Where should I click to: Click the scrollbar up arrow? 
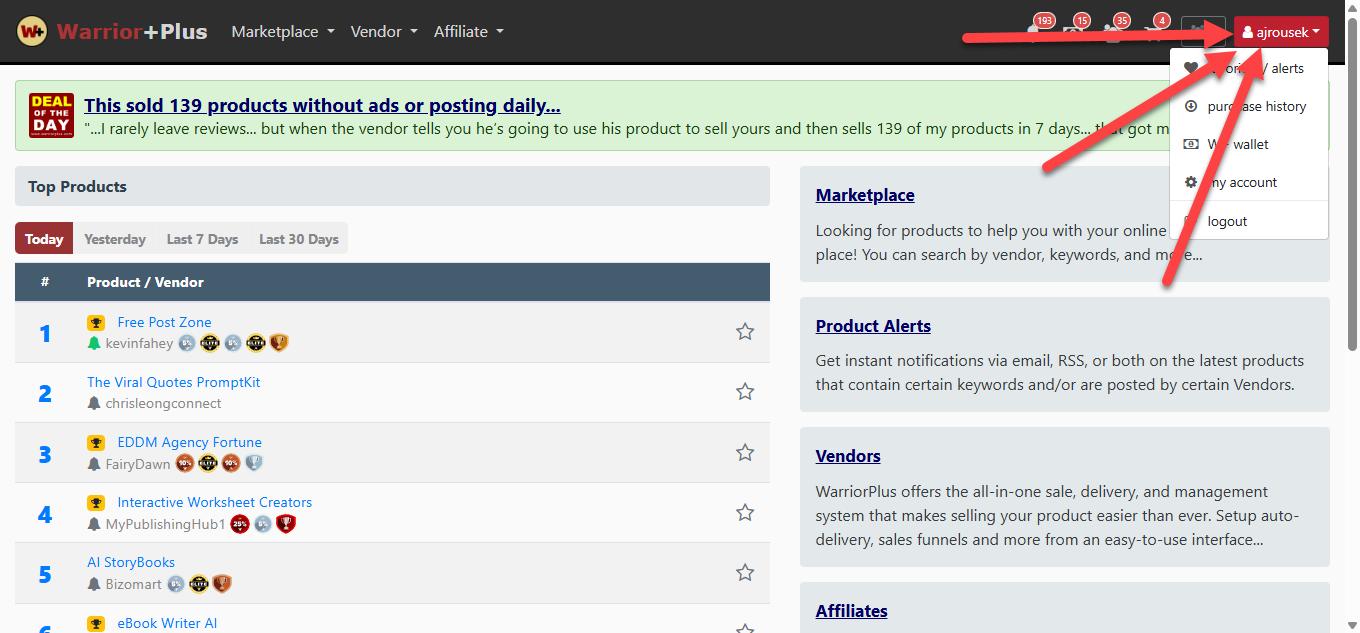[x=1352, y=8]
